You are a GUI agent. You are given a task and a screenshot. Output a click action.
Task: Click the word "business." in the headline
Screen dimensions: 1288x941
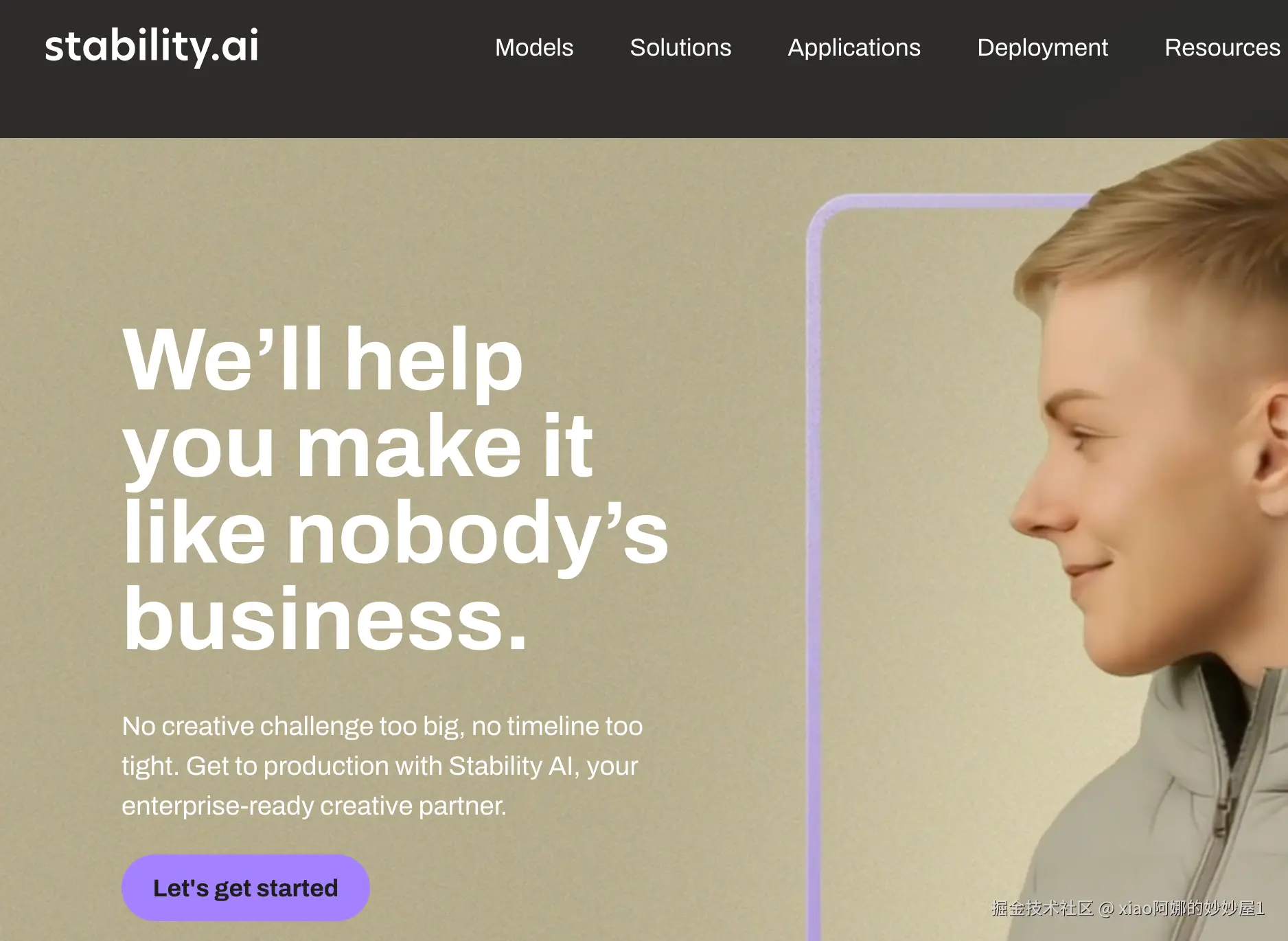click(325, 620)
